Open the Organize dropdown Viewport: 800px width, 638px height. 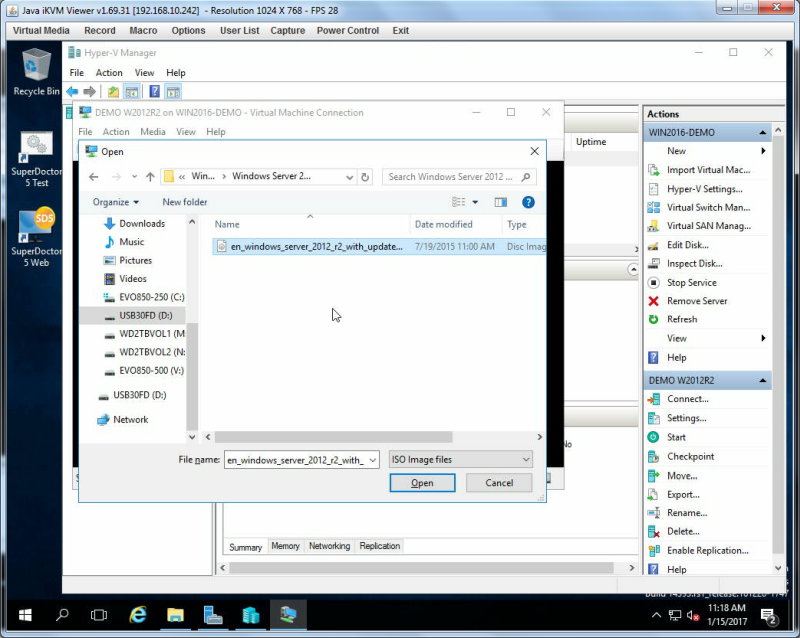[115, 203]
